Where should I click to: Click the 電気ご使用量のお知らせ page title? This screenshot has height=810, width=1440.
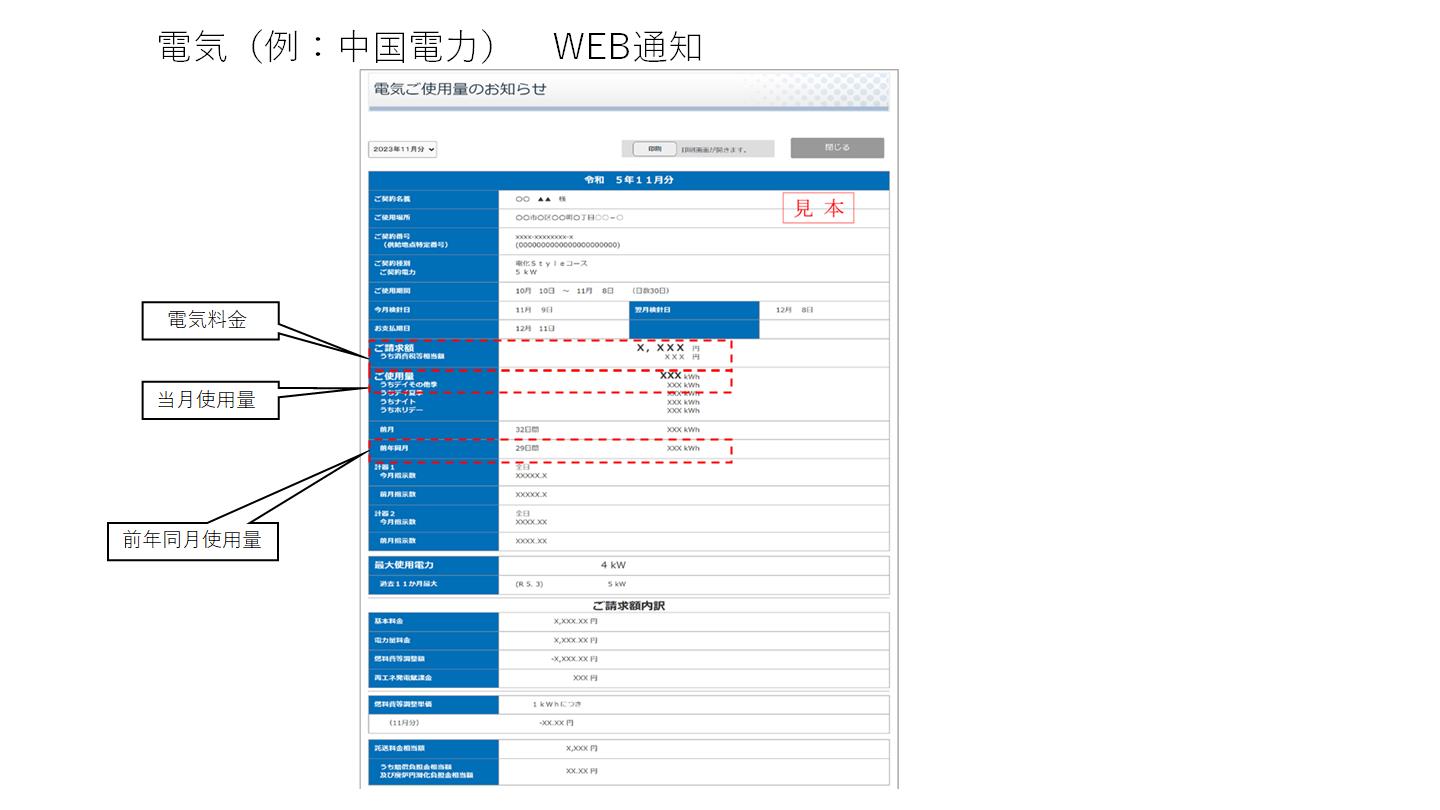click(x=460, y=89)
